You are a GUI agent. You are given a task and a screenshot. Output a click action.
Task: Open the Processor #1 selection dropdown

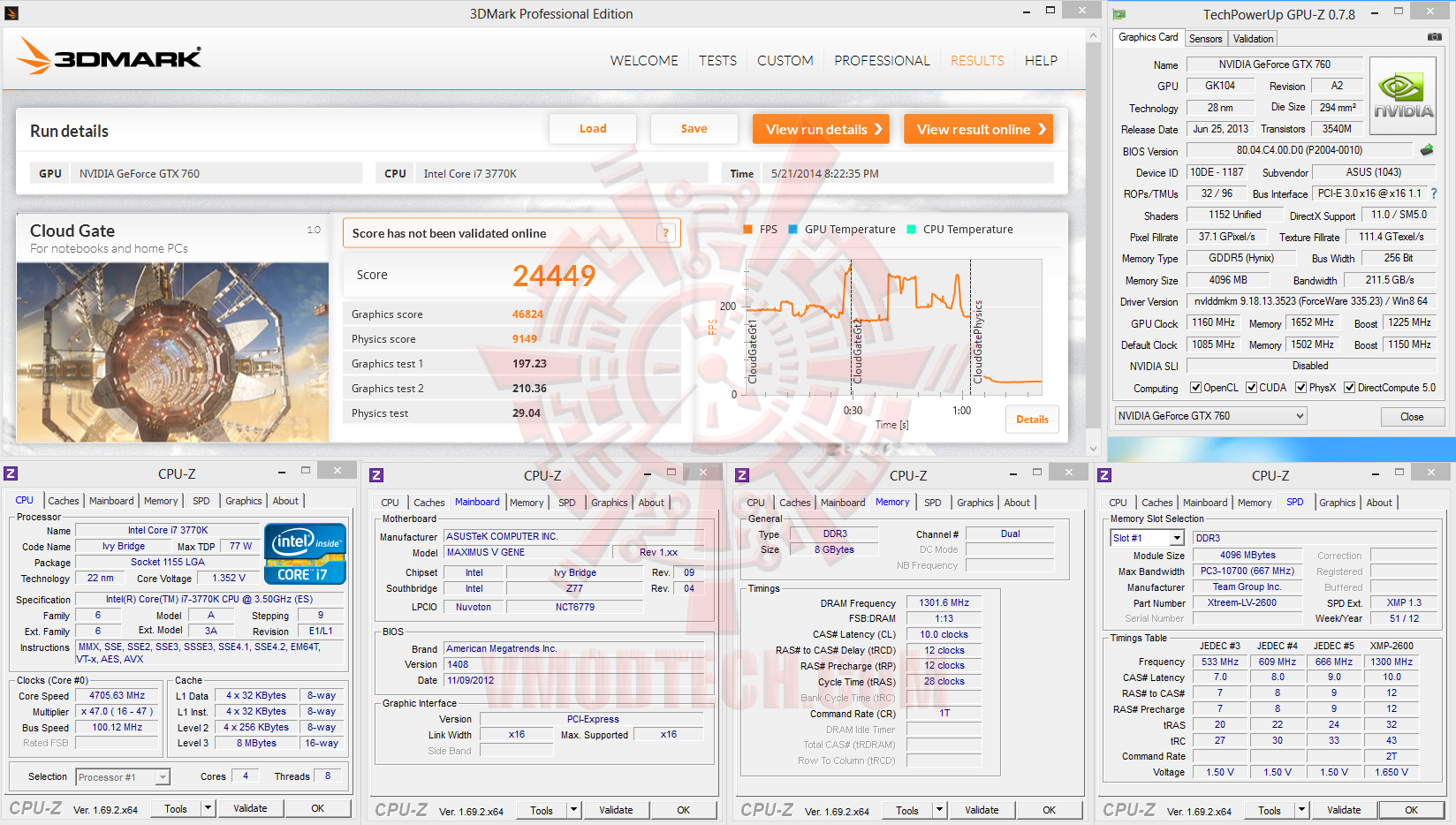tap(123, 777)
